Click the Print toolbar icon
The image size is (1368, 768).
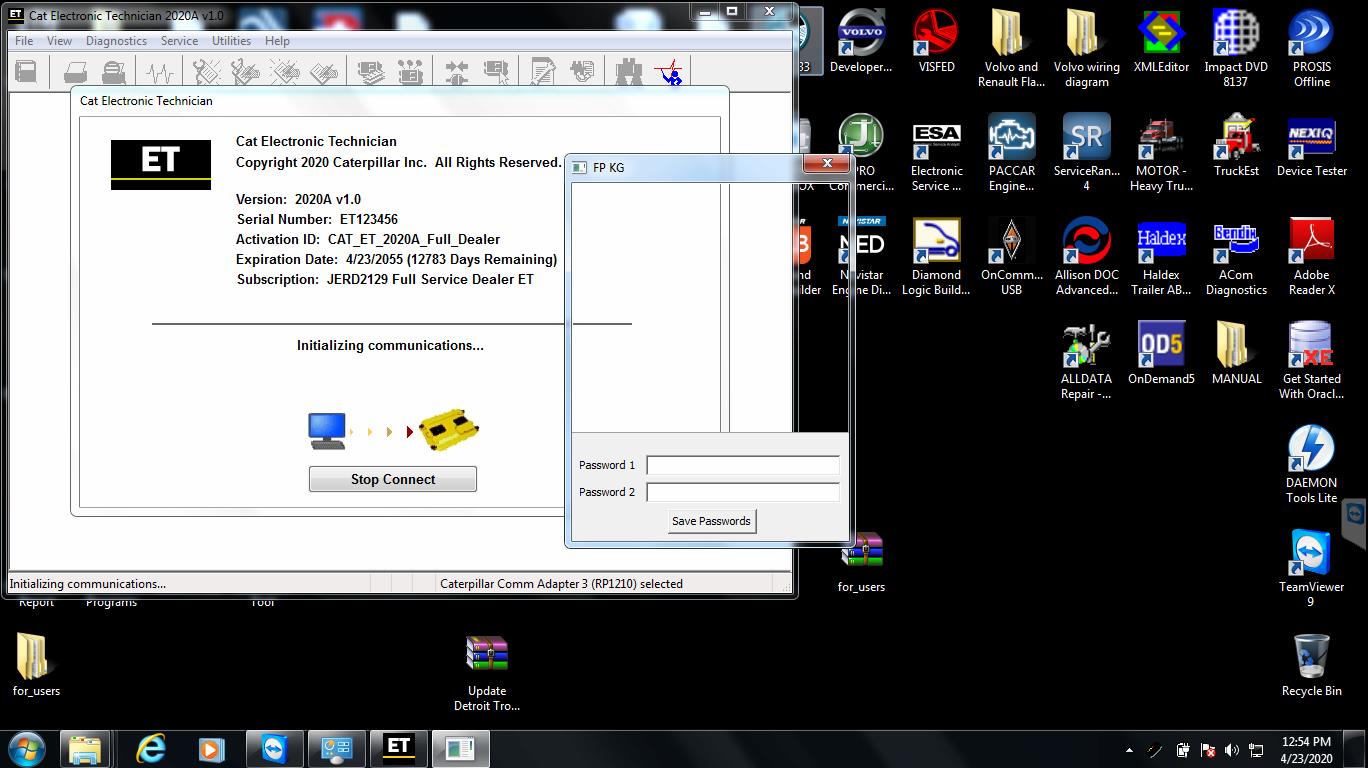tap(76, 71)
